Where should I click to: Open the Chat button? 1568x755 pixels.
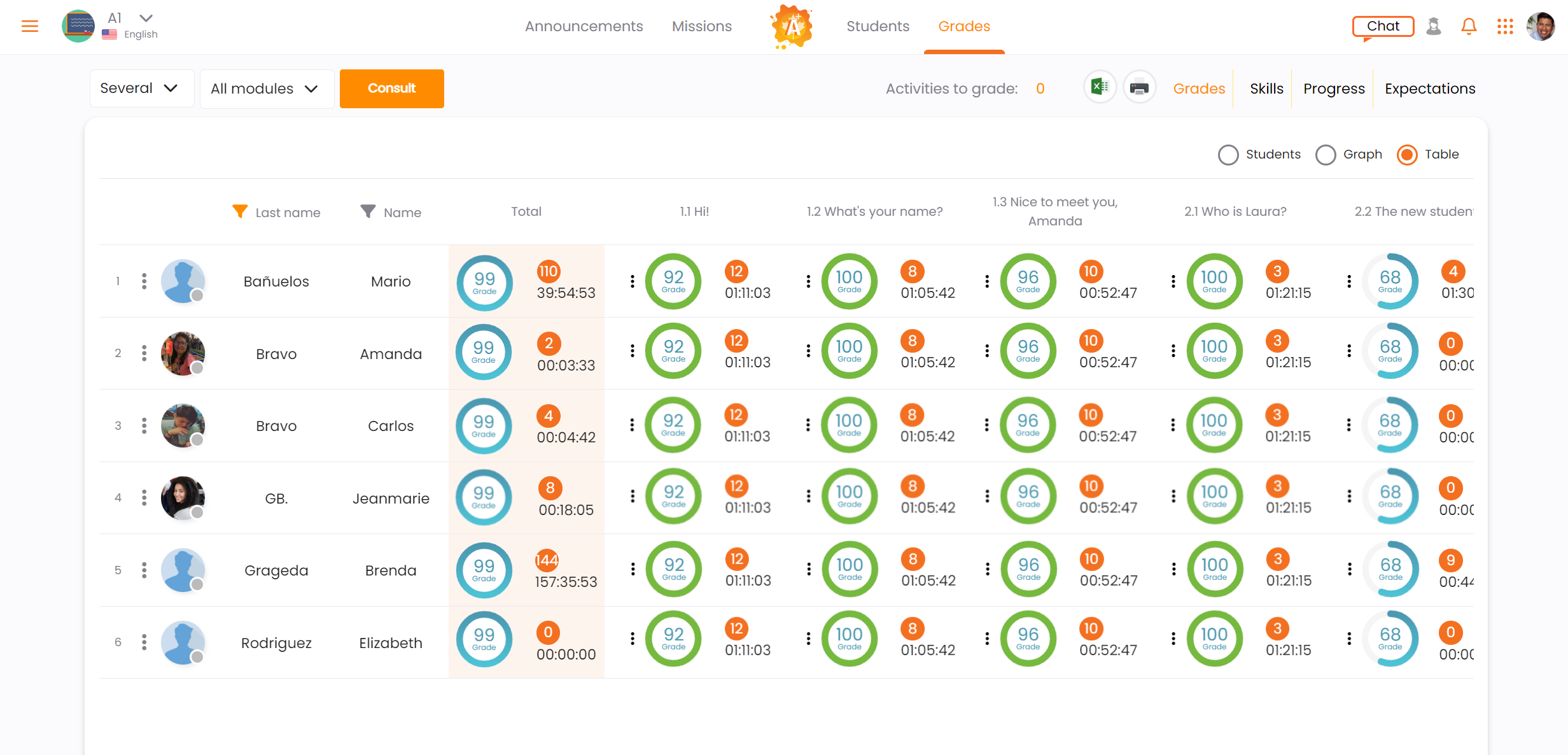pos(1383,26)
